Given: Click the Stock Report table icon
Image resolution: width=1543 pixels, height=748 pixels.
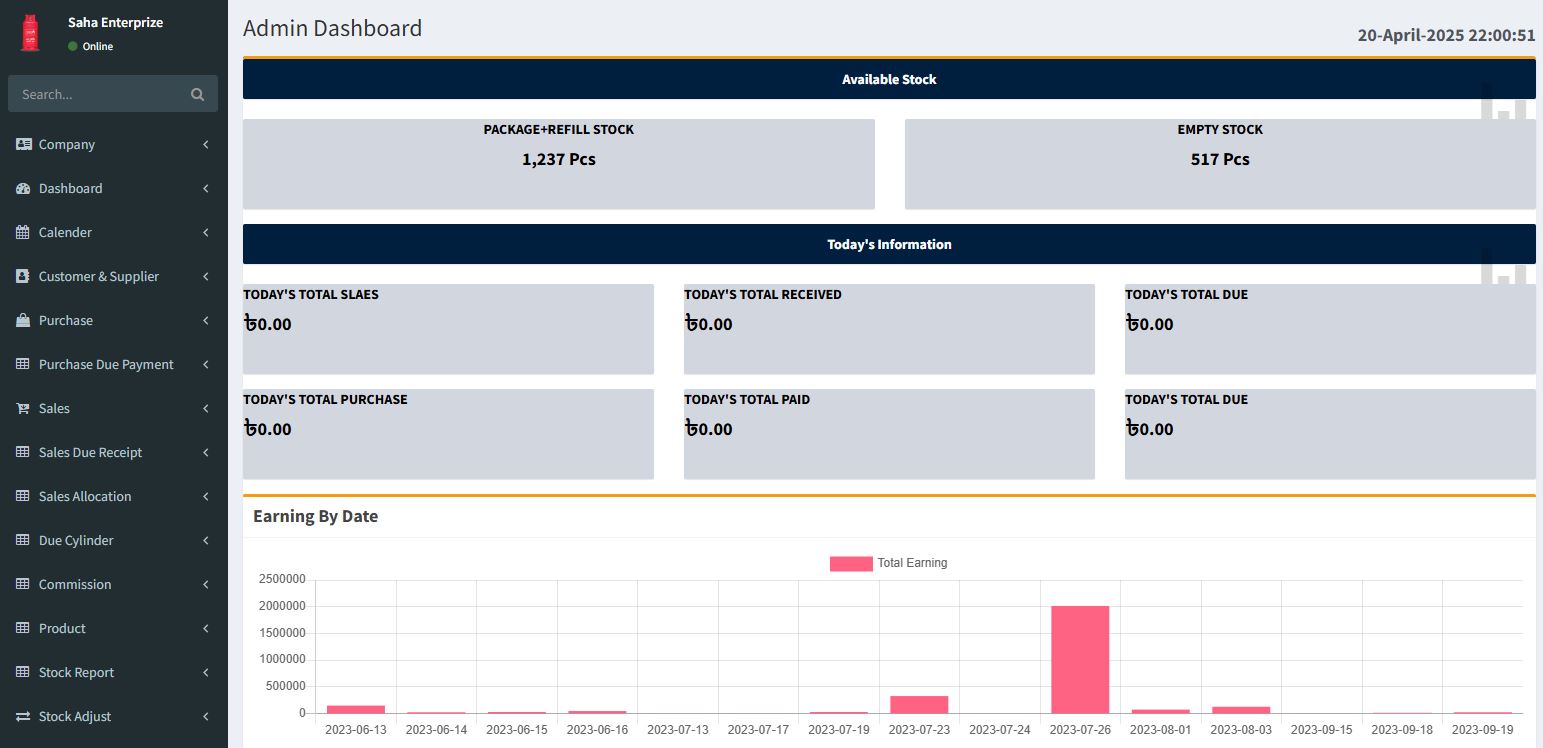Looking at the screenshot, I should [23, 672].
